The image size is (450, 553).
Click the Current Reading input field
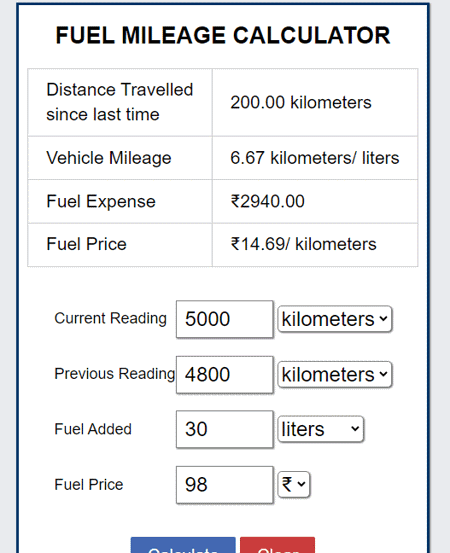(x=225, y=319)
